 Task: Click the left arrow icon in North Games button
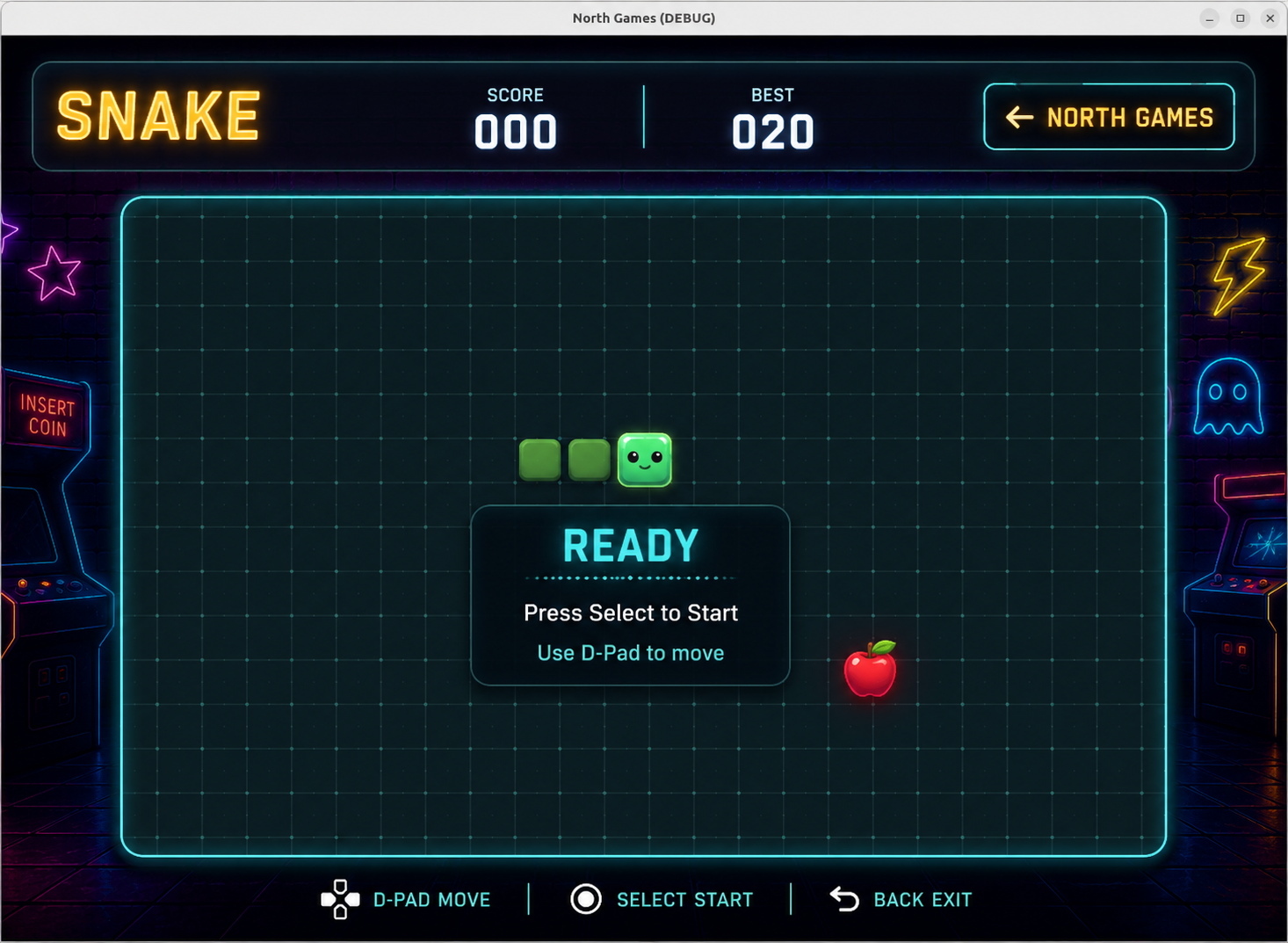tap(1019, 117)
